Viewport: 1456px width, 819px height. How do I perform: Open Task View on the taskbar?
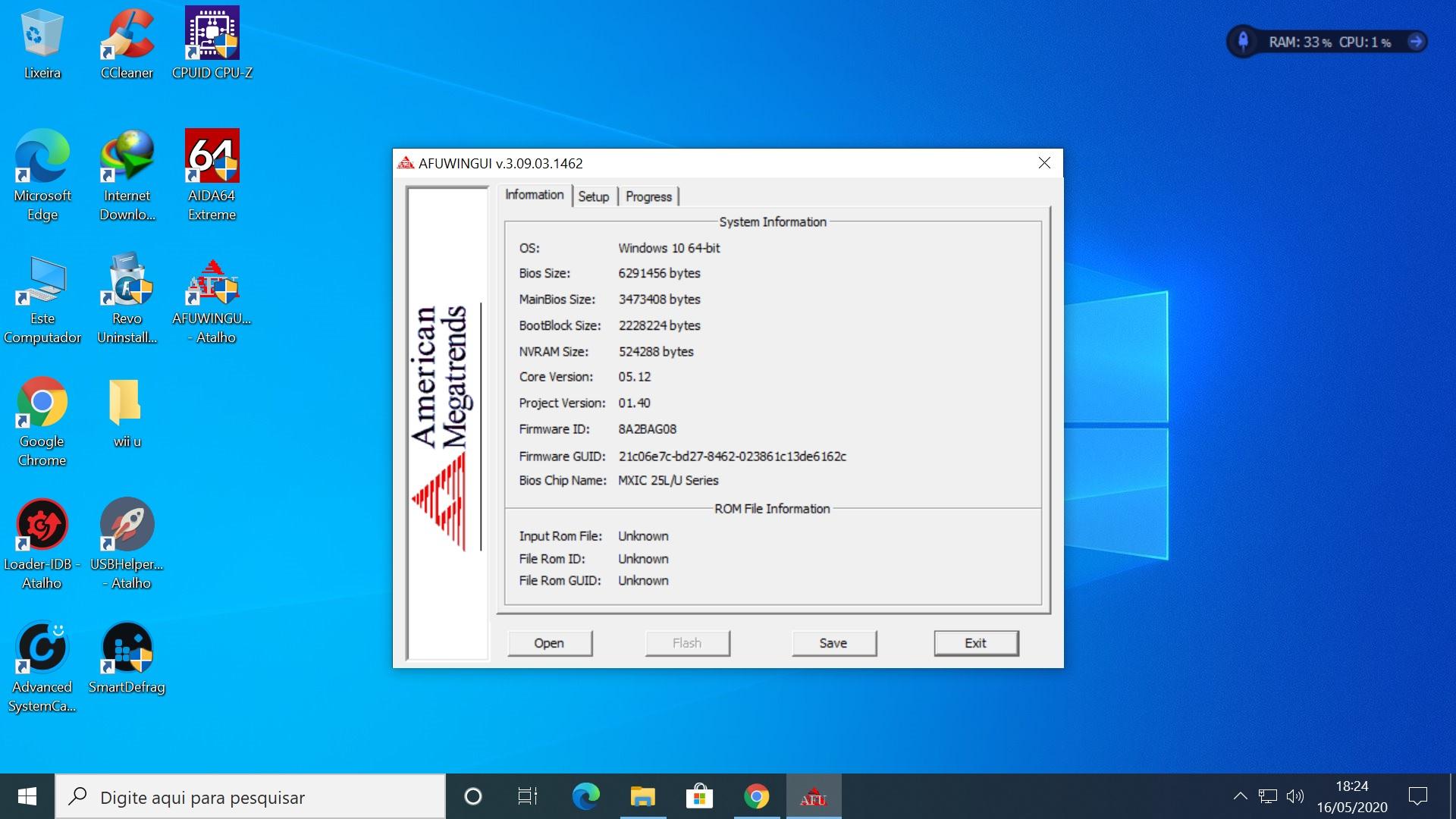tap(528, 796)
